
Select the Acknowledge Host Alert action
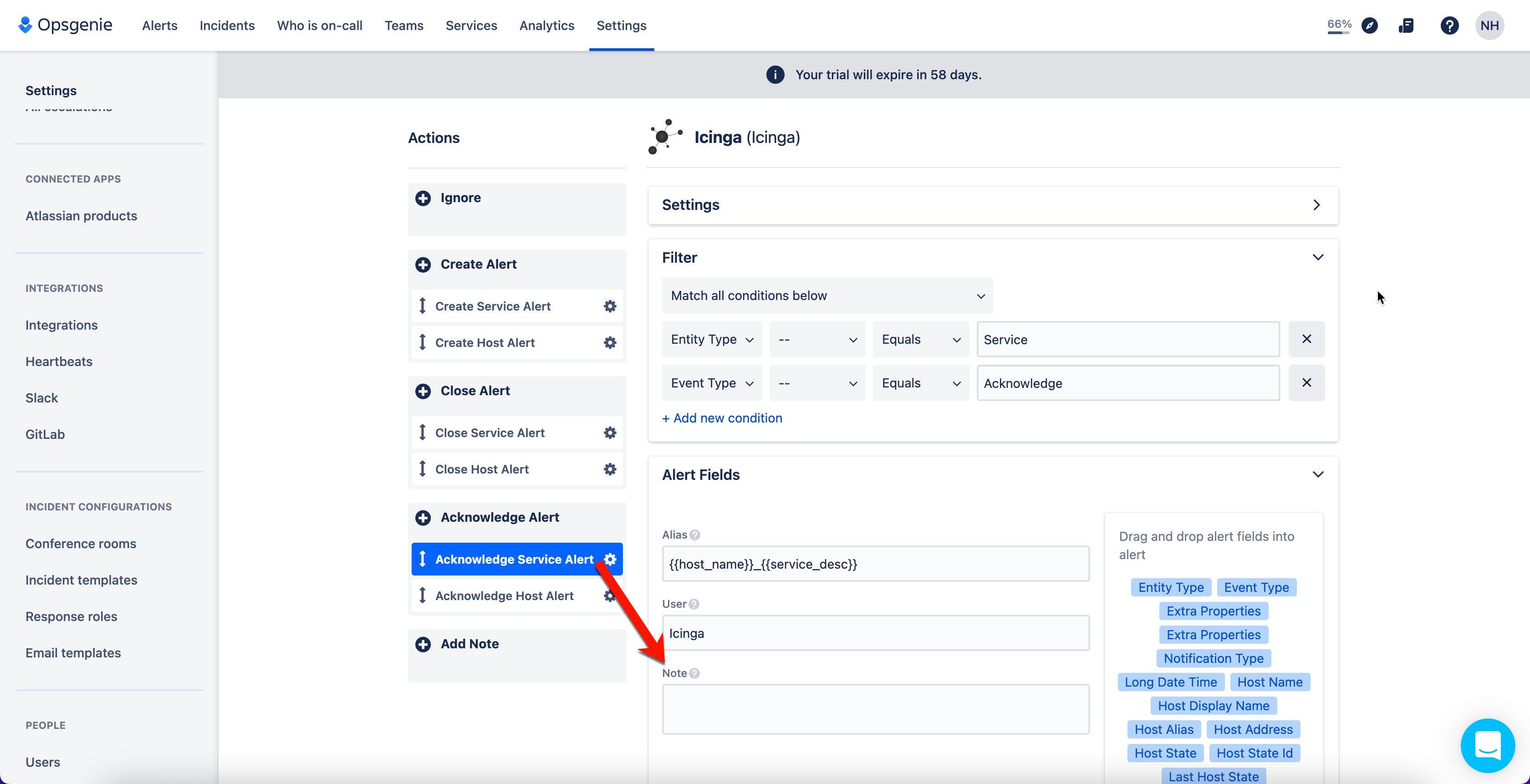(x=504, y=596)
